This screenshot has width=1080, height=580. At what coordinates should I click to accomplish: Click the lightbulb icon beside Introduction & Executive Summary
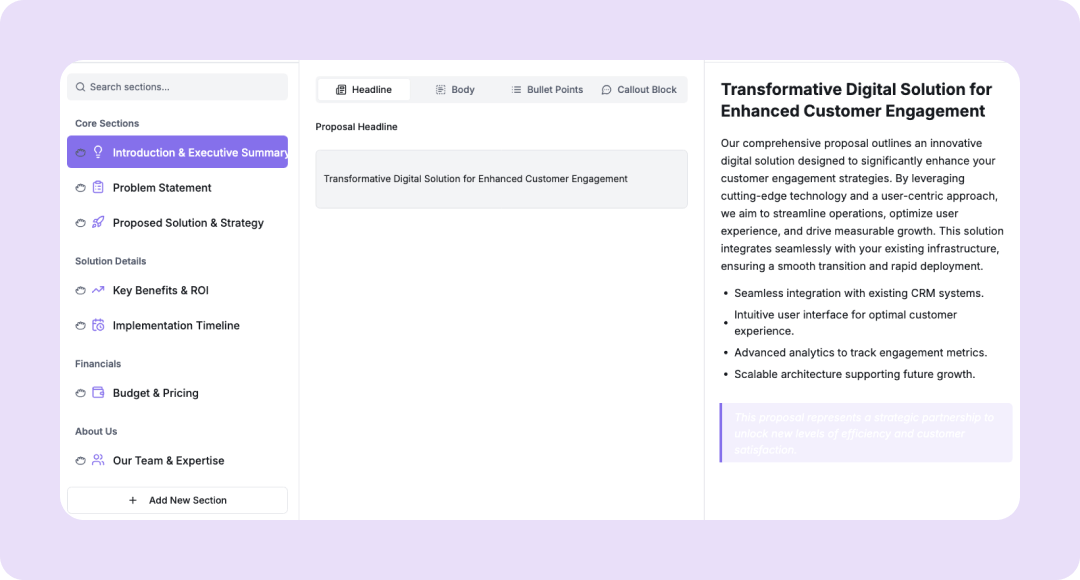click(x=98, y=153)
